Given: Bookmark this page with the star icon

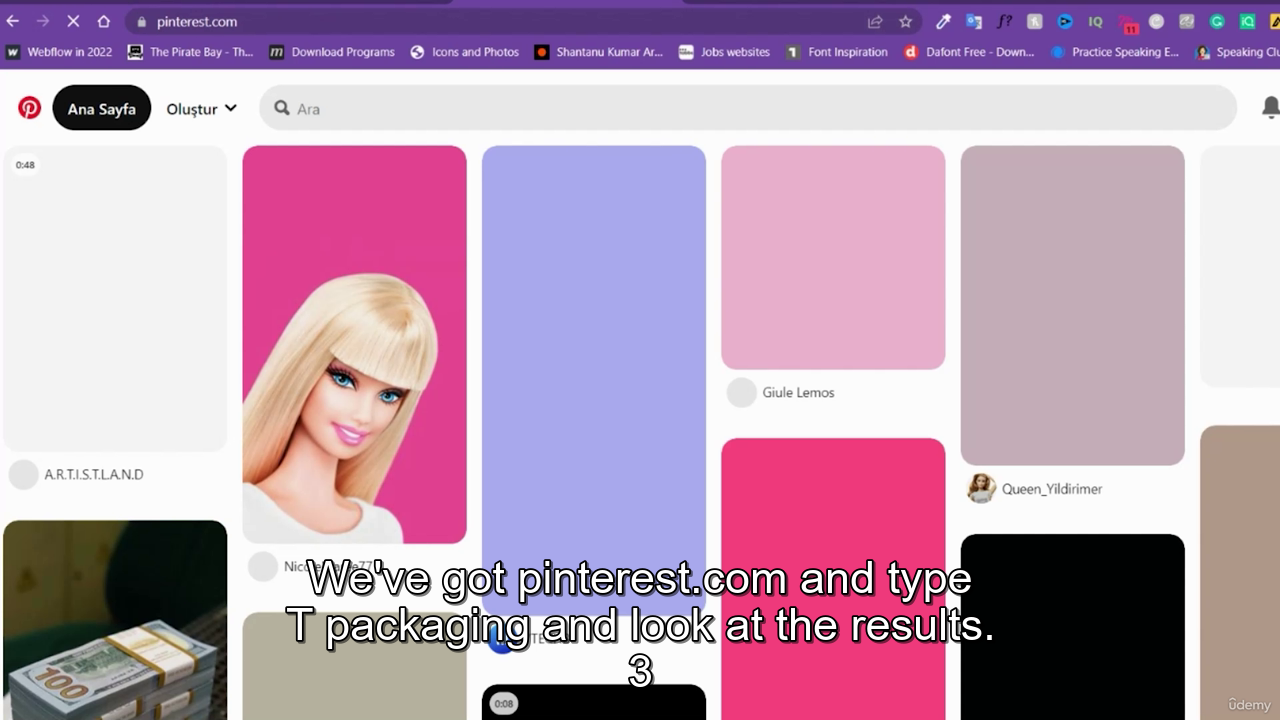Looking at the screenshot, I should click(905, 21).
